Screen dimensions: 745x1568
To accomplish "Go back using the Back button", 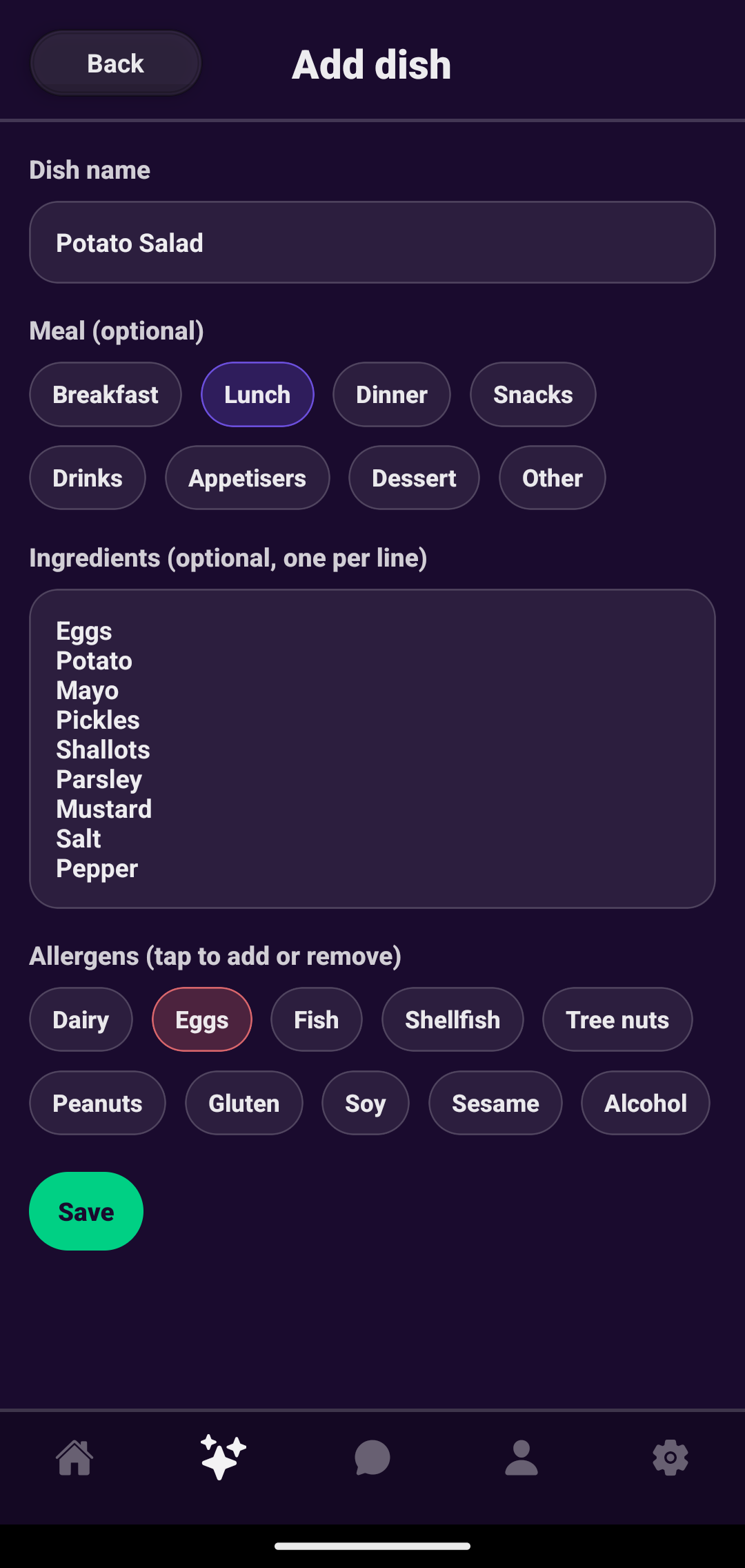I will (x=115, y=63).
